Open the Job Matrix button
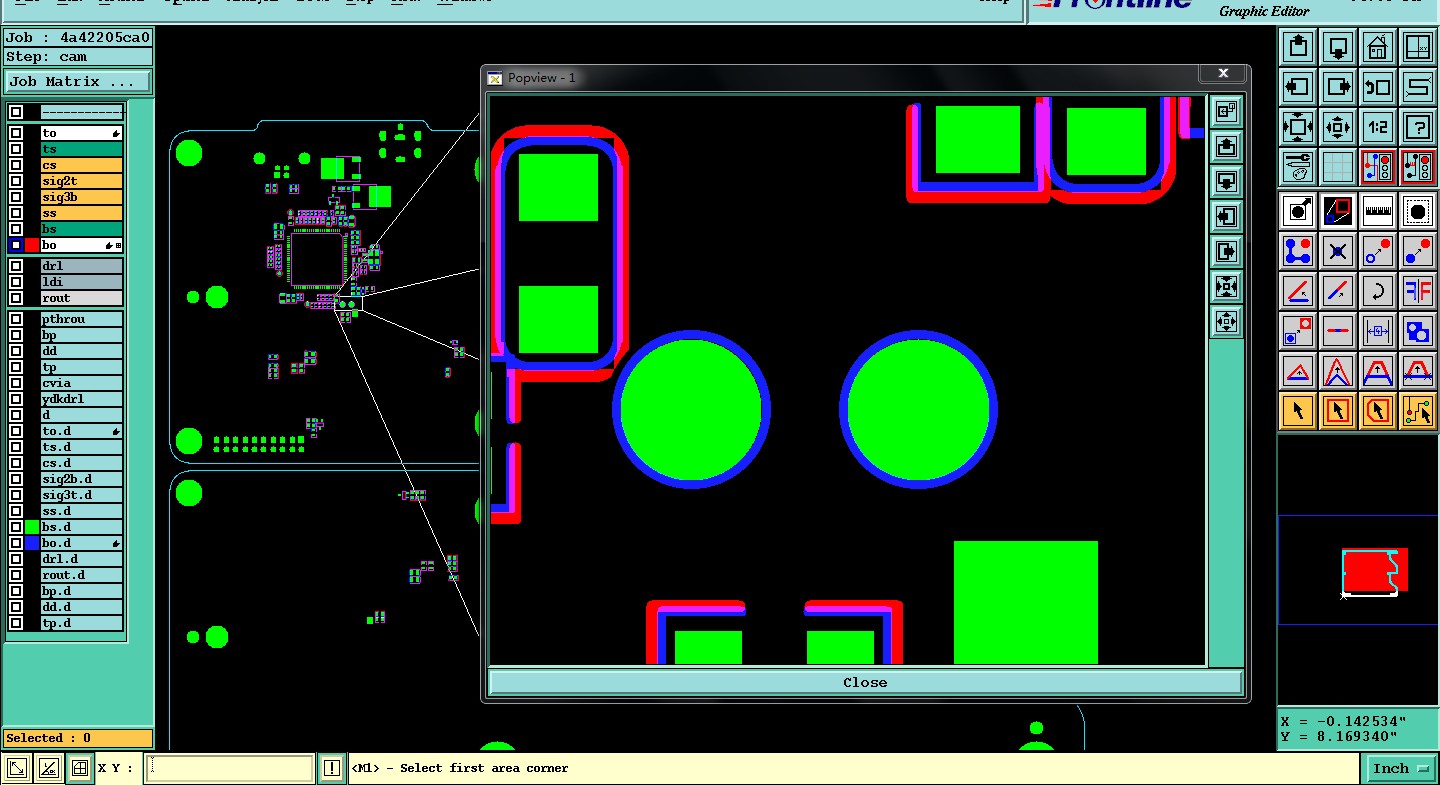 click(78, 82)
